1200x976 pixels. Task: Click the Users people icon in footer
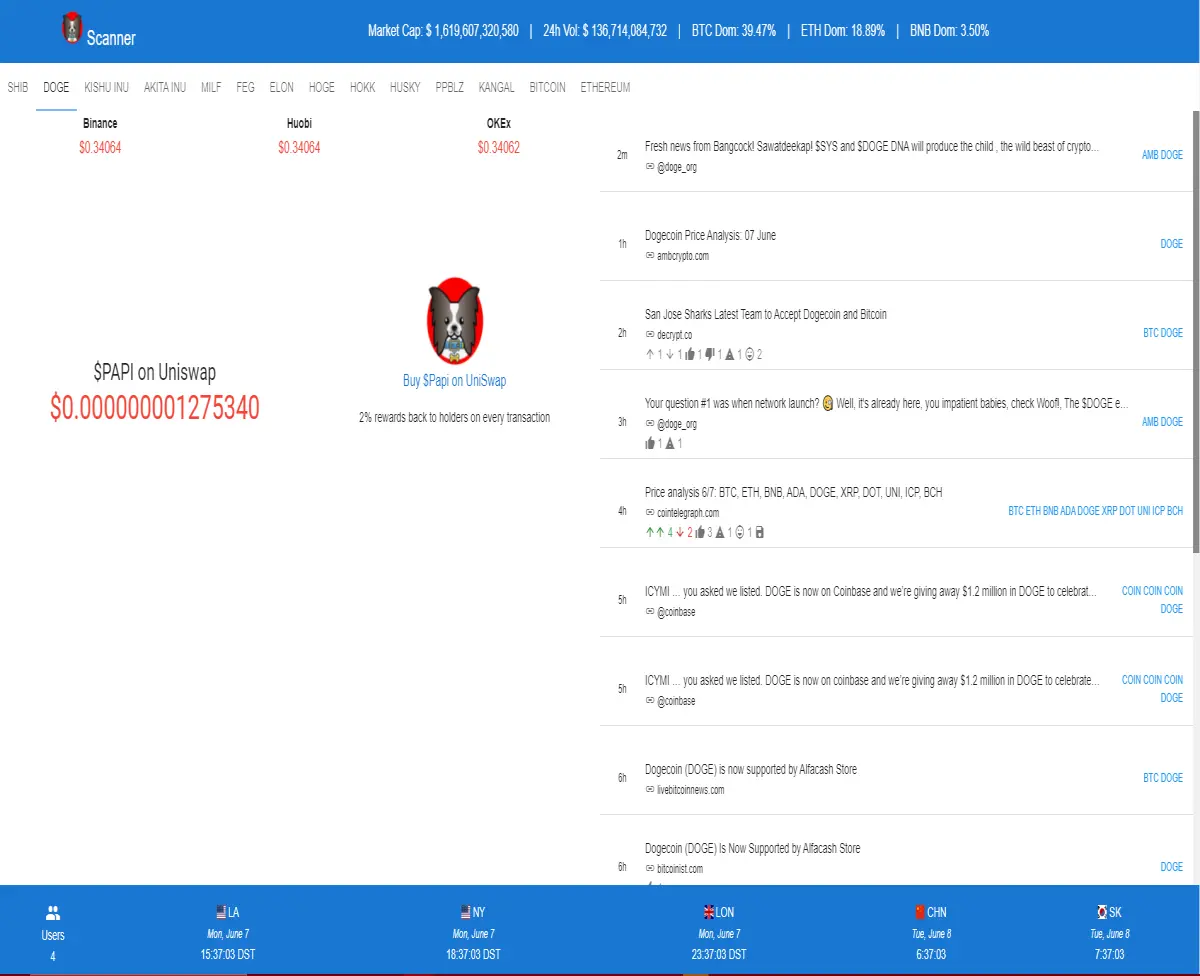(x=53, y=912)
